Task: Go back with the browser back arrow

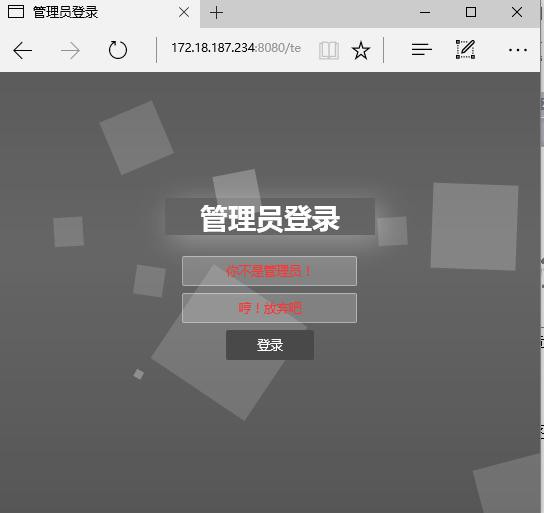Action: [x=23, y=50]
